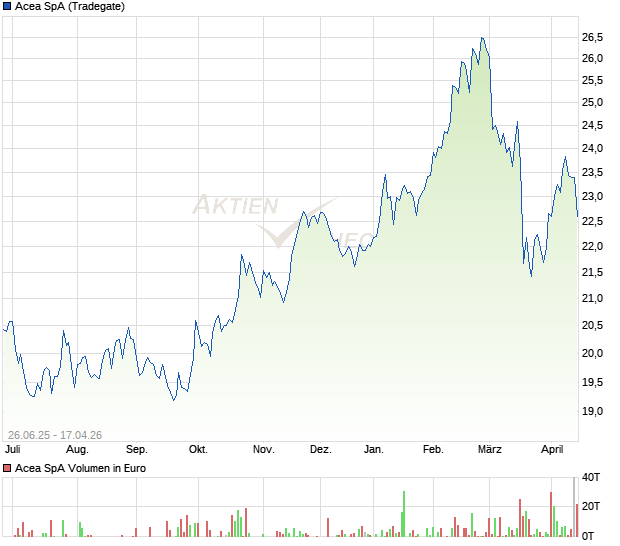Click the date range '26.06.25 - 17.04.26'
The image size is (620, 546).
(x=55, y=435)
